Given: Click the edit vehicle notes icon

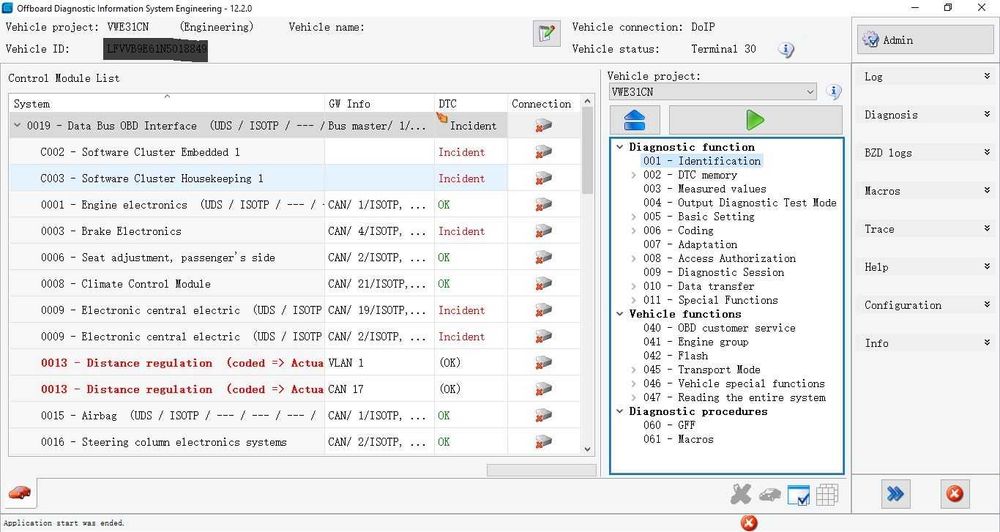Looking at the screenshot, I should [x=547, y=34].
